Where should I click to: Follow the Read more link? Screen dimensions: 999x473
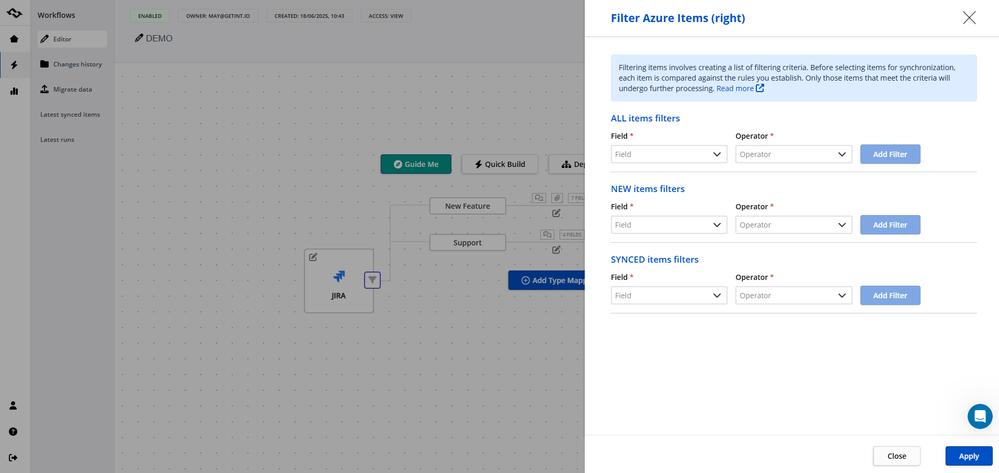735,89
